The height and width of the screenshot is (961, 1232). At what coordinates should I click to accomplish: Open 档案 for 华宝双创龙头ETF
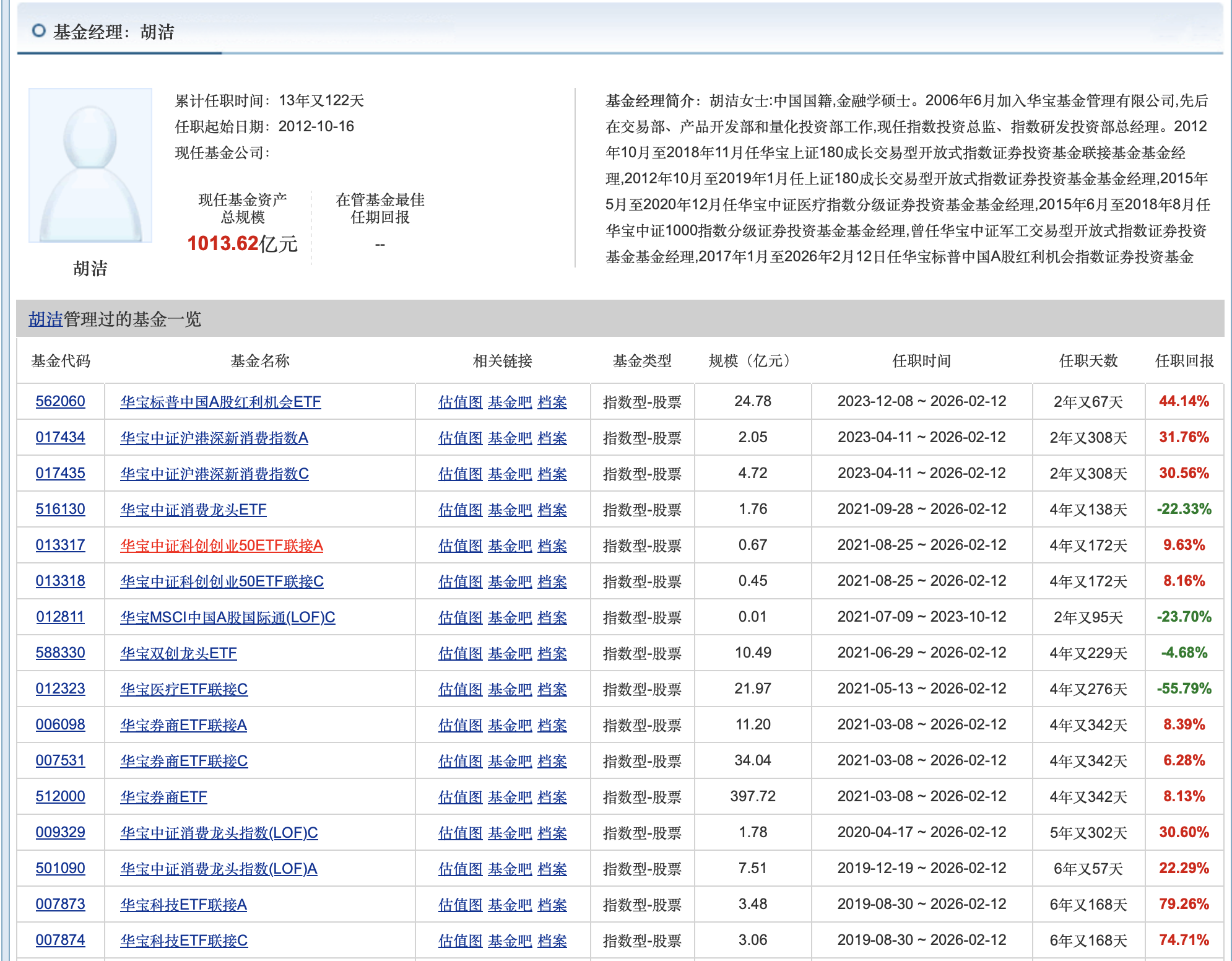coord(552,653)
